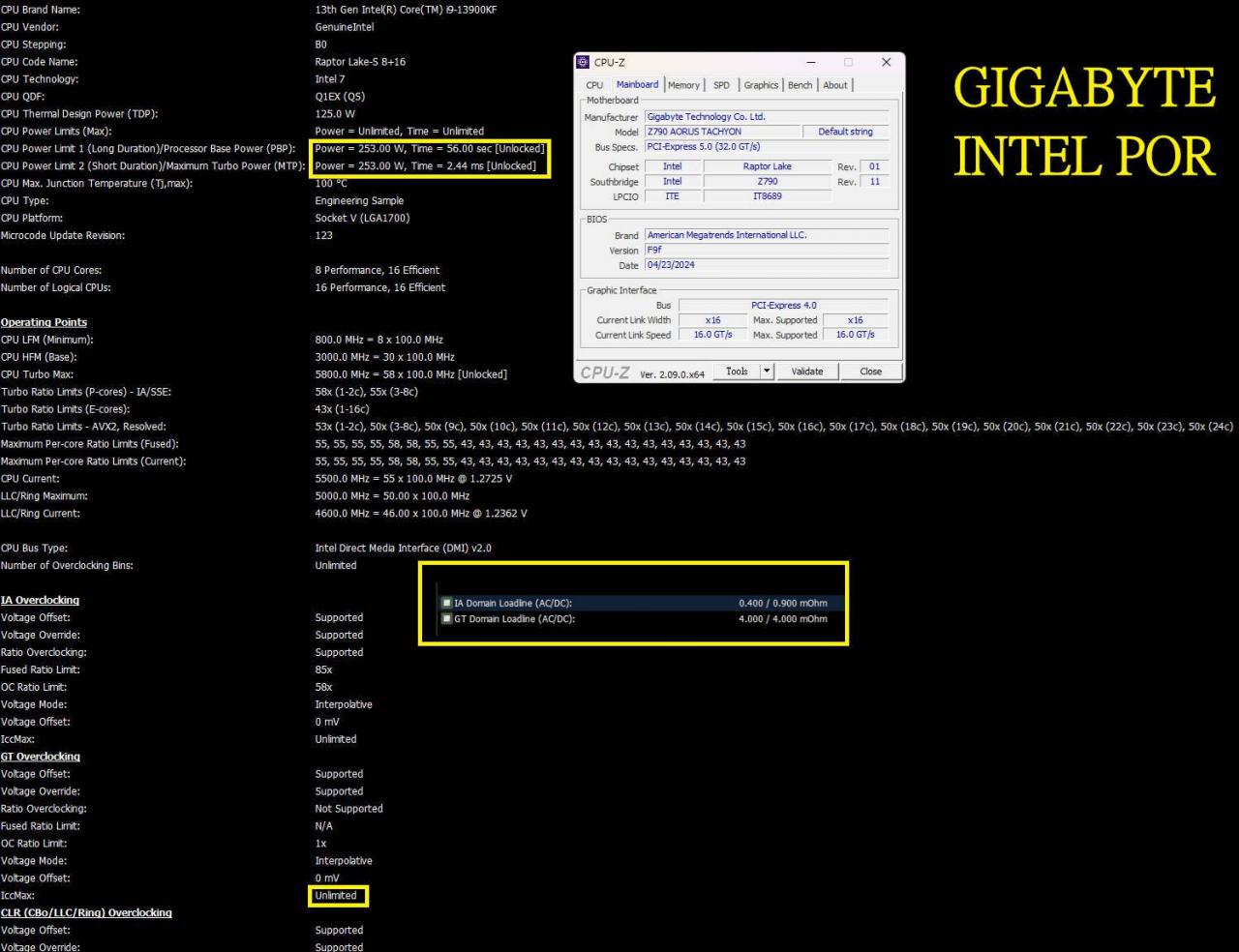Image resolution: width=1239 pixels, height=952 pixels.
Task: Minimize the CPU-Z window
Action: (811, 62)
